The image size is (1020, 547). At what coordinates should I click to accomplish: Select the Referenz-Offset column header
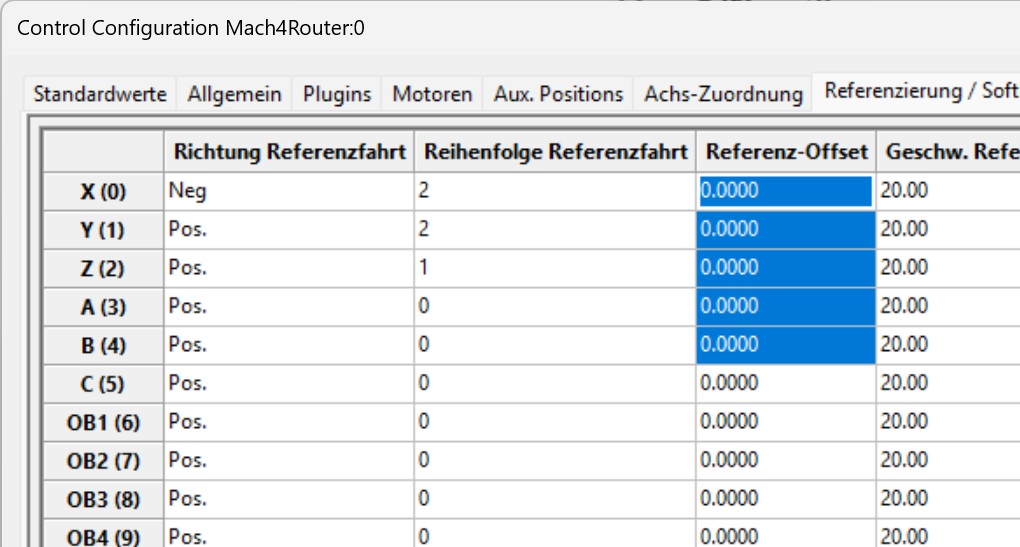786,153
